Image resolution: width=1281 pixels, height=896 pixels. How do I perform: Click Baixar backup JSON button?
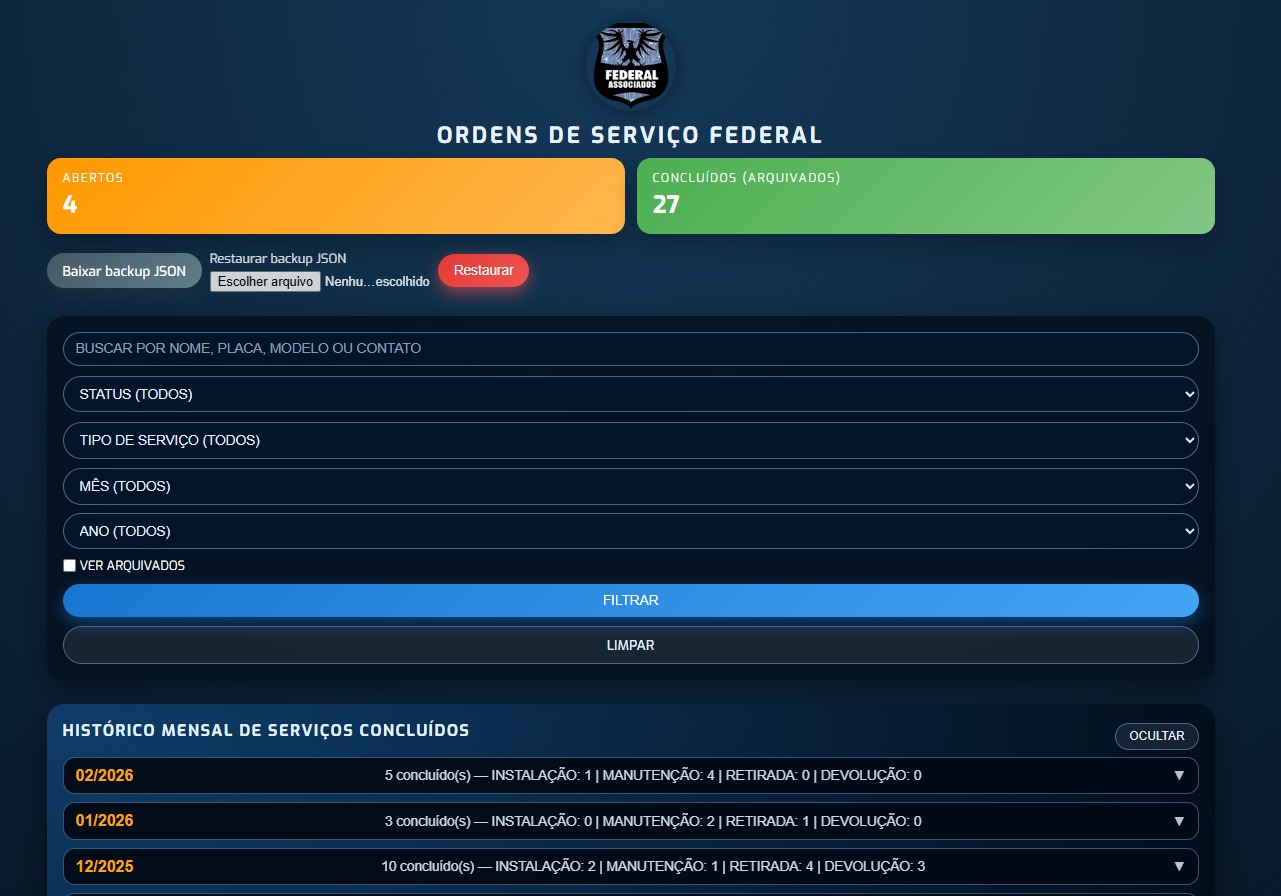click(124, 271)
